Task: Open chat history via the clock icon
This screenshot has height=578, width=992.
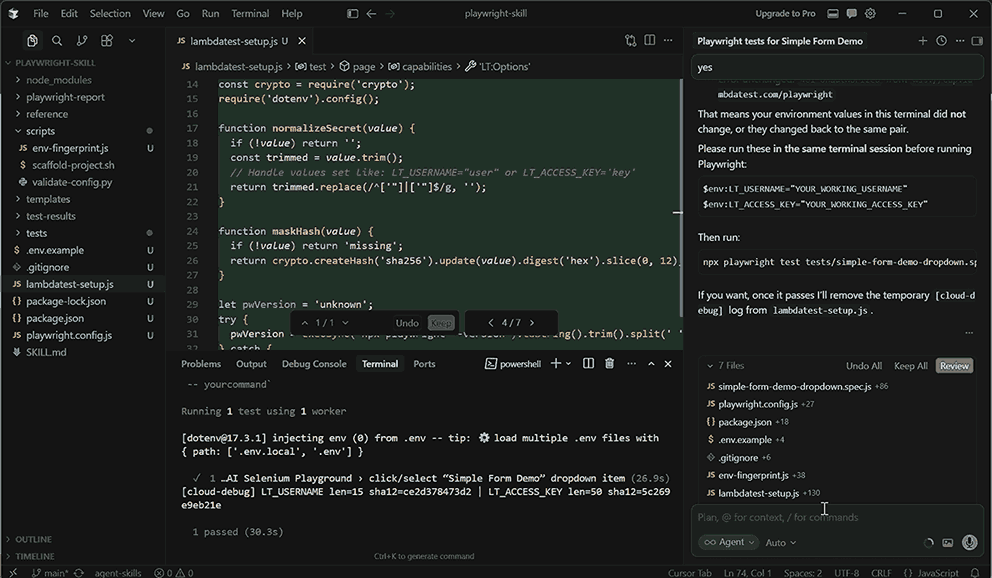Action: (940, 41)
